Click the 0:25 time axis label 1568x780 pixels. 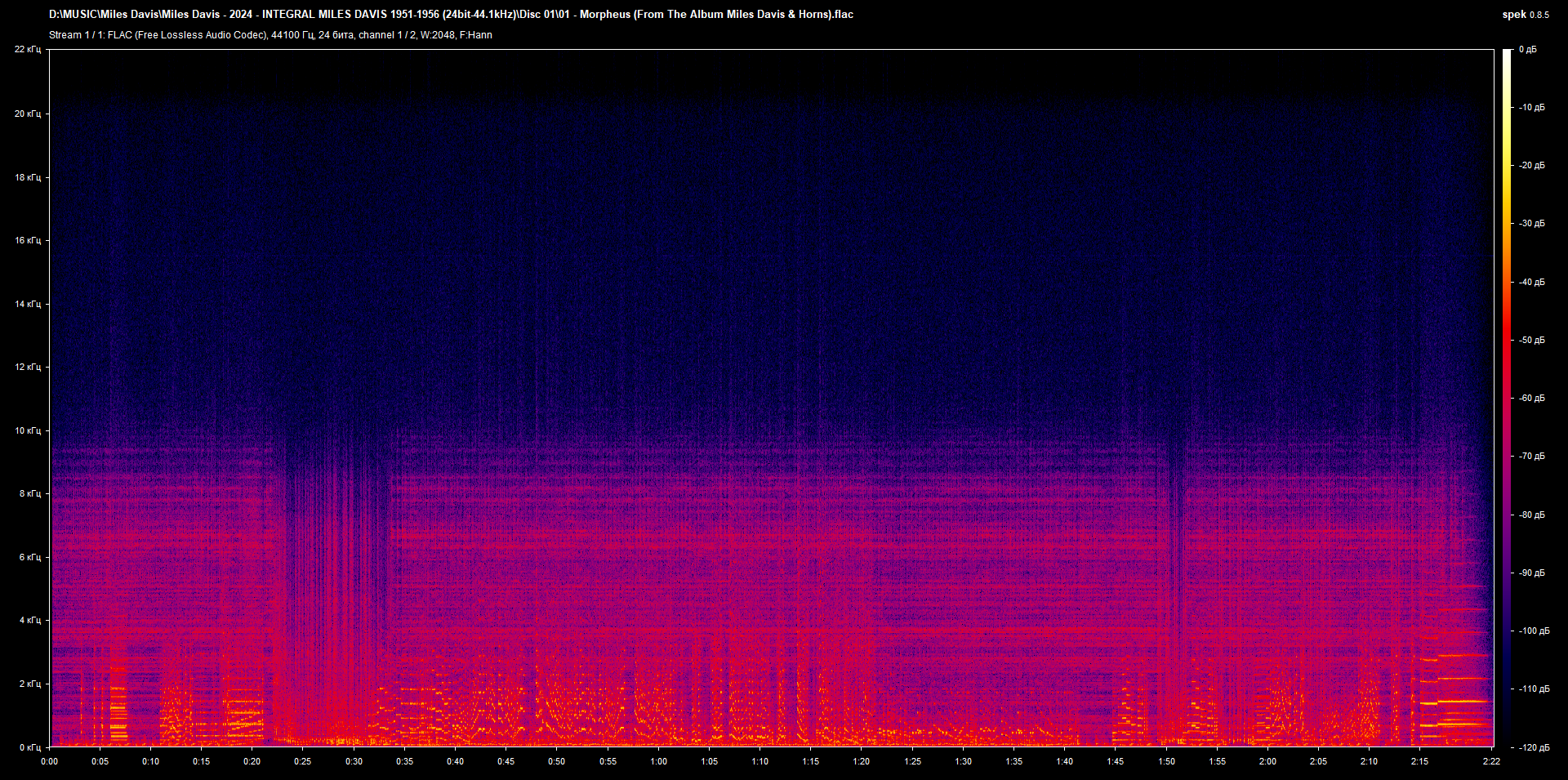(x=303, y=761)
